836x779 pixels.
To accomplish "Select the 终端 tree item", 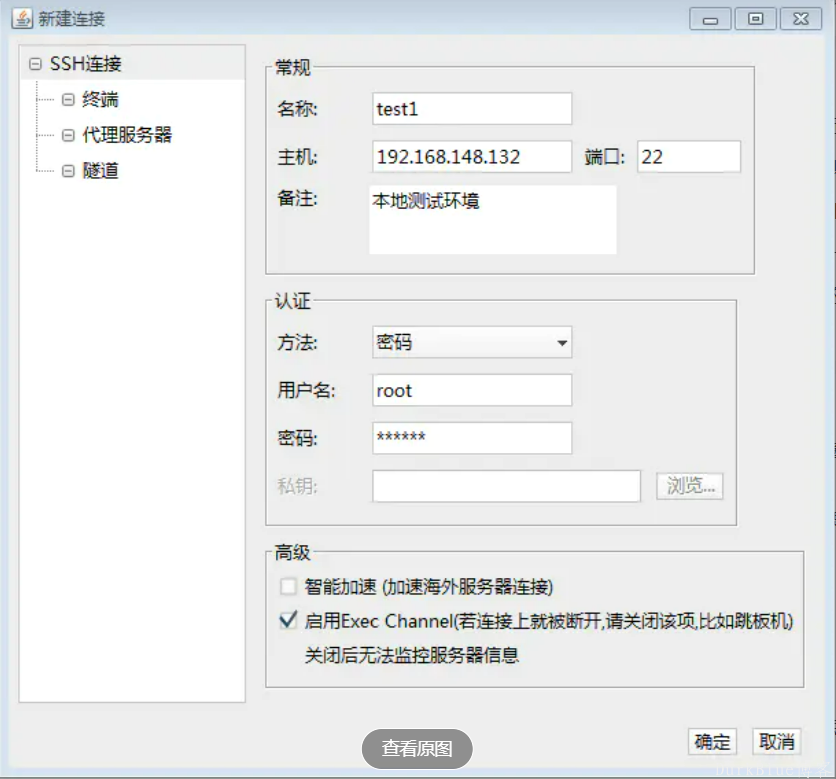I will [x=100, y=100].
